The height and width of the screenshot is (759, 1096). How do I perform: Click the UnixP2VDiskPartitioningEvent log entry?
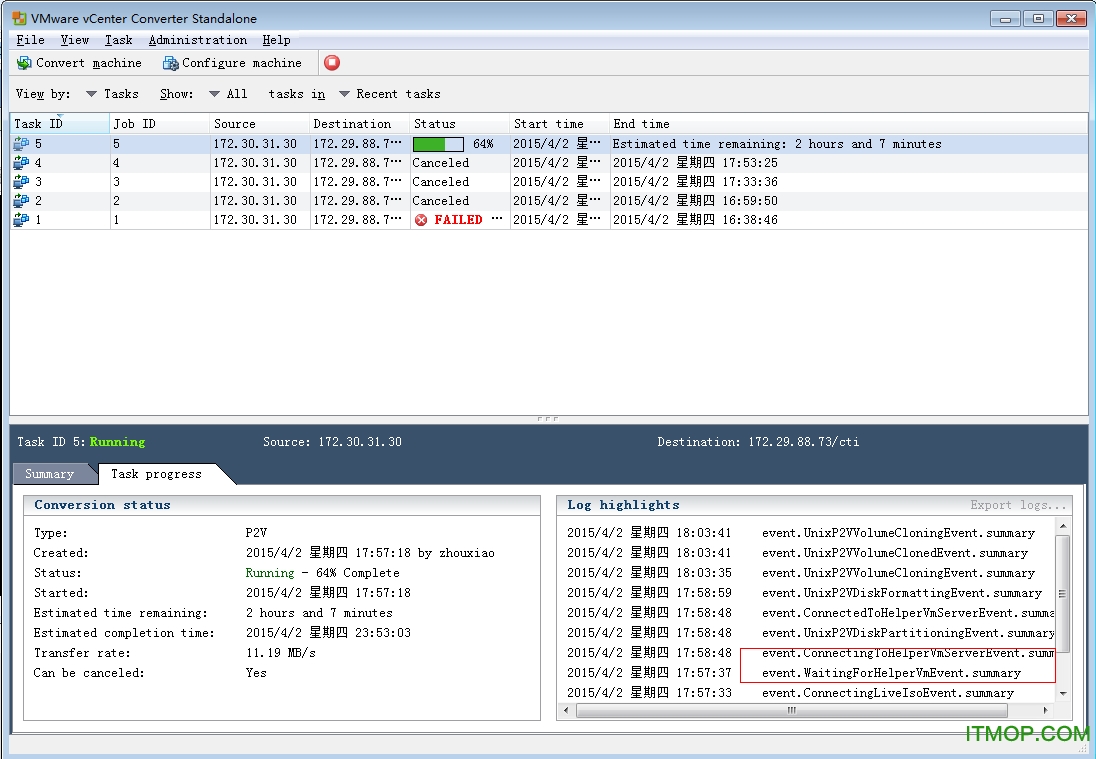pyautogui.click(x=908, y=633)
